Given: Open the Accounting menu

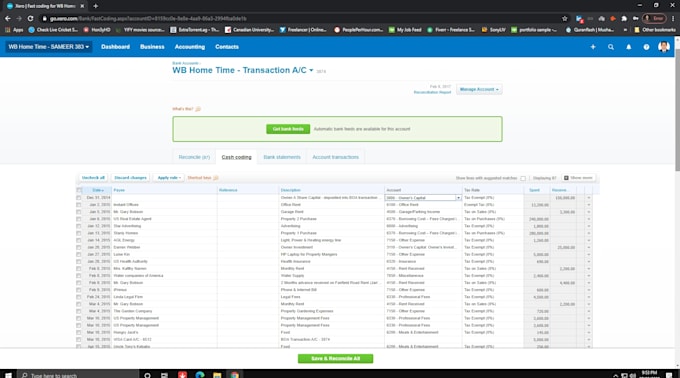Looking at the screenshot, I should pyautogui.click(x=190, y=47).
